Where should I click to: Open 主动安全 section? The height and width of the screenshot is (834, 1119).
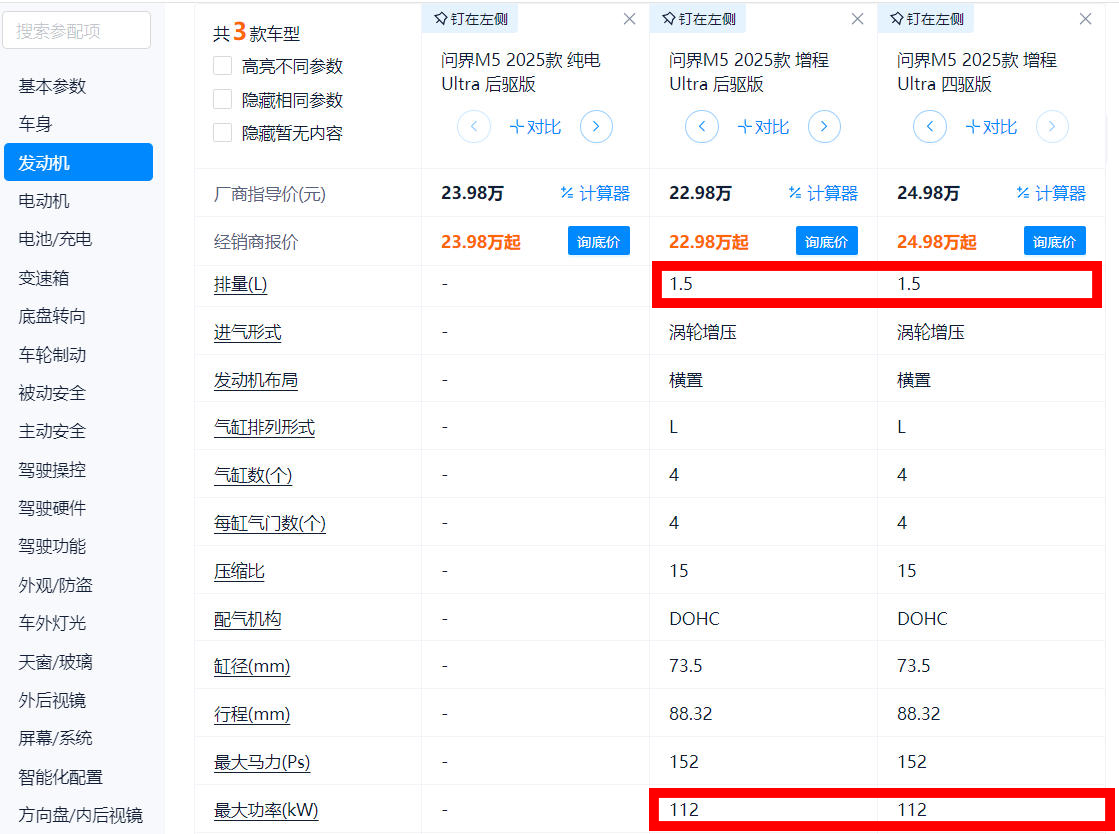click(52, 431)
